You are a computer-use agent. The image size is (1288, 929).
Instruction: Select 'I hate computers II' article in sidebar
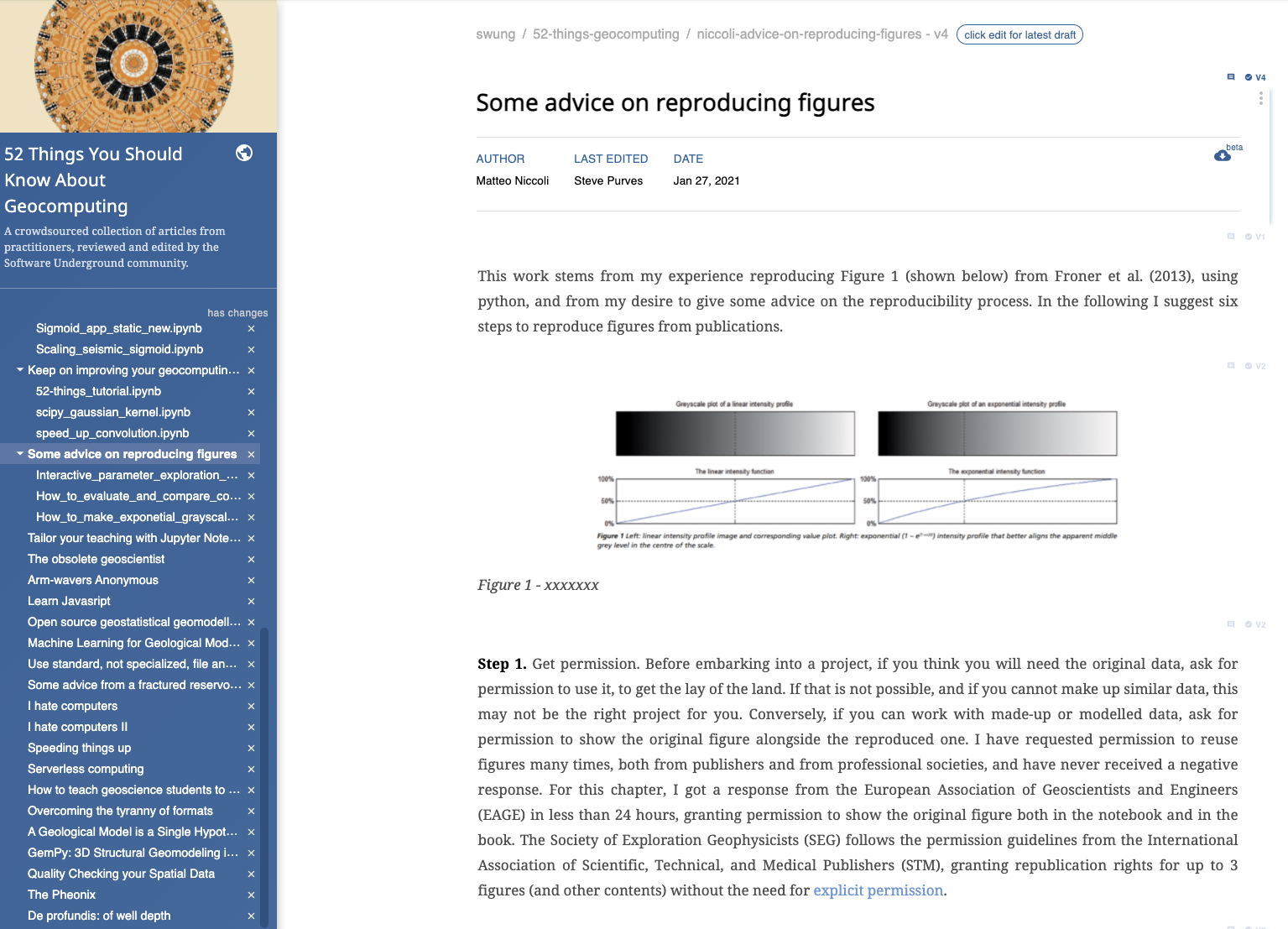[77, 728]
